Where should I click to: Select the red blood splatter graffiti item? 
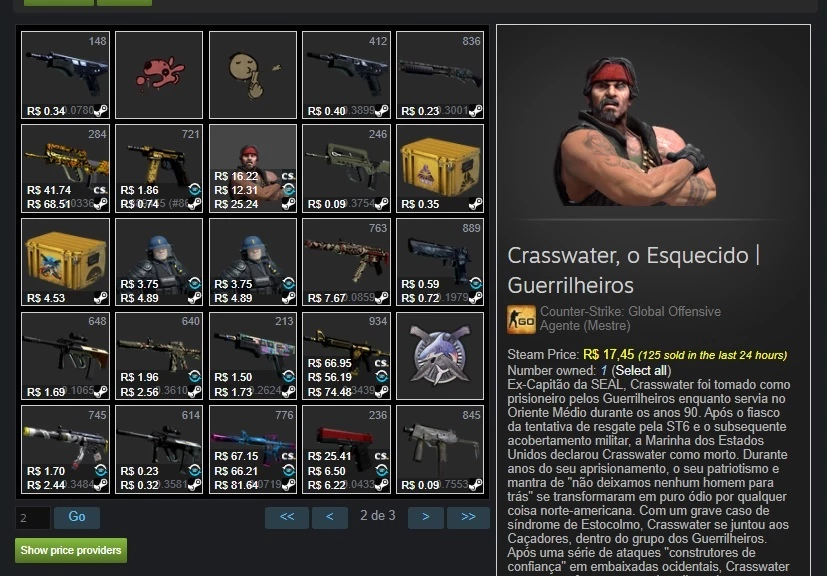pos(159,75)
